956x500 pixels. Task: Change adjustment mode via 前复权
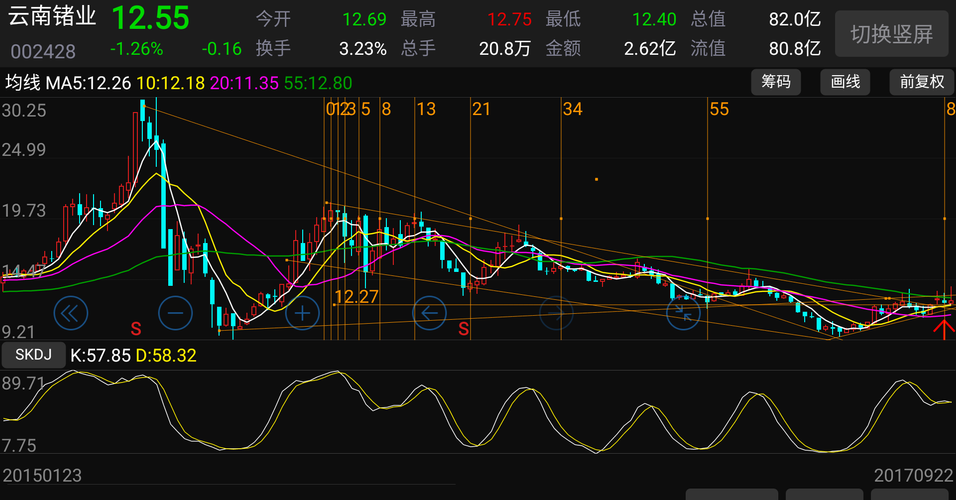coord(922,82)
